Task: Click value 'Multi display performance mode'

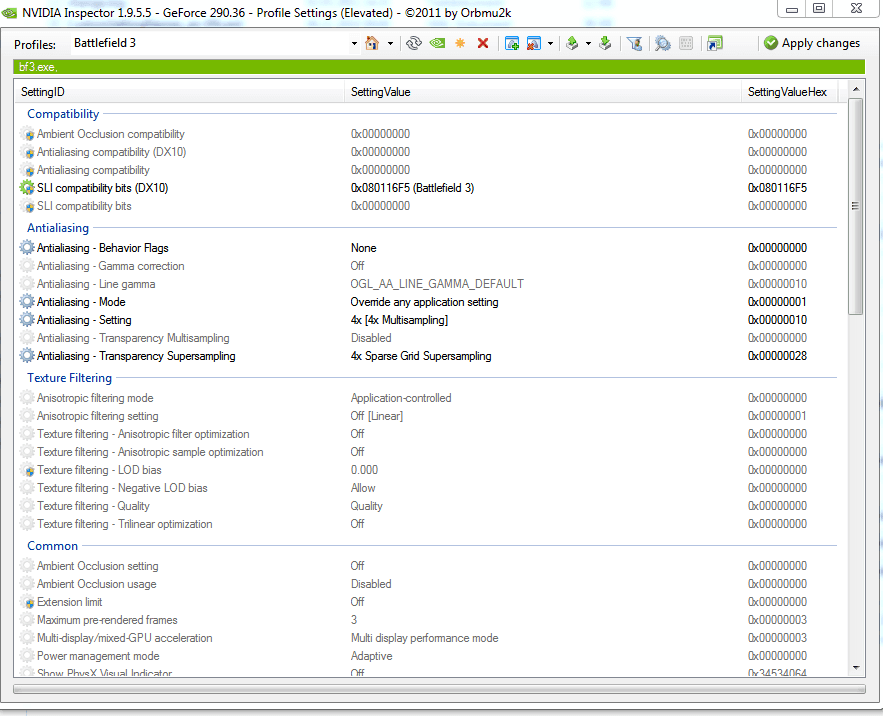Action: pos(425,638)
